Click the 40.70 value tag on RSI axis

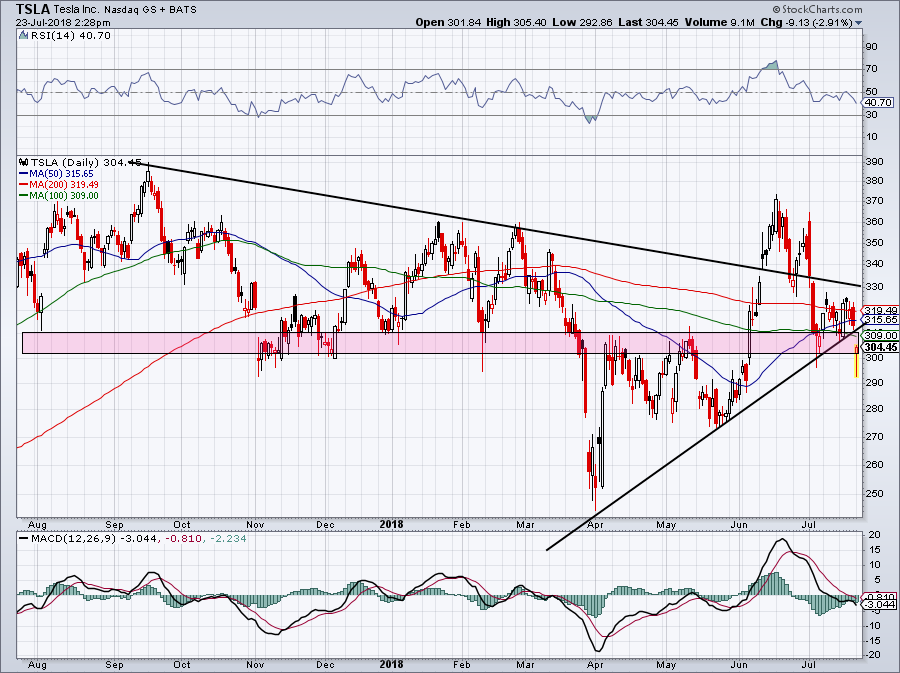pos(878,103)
